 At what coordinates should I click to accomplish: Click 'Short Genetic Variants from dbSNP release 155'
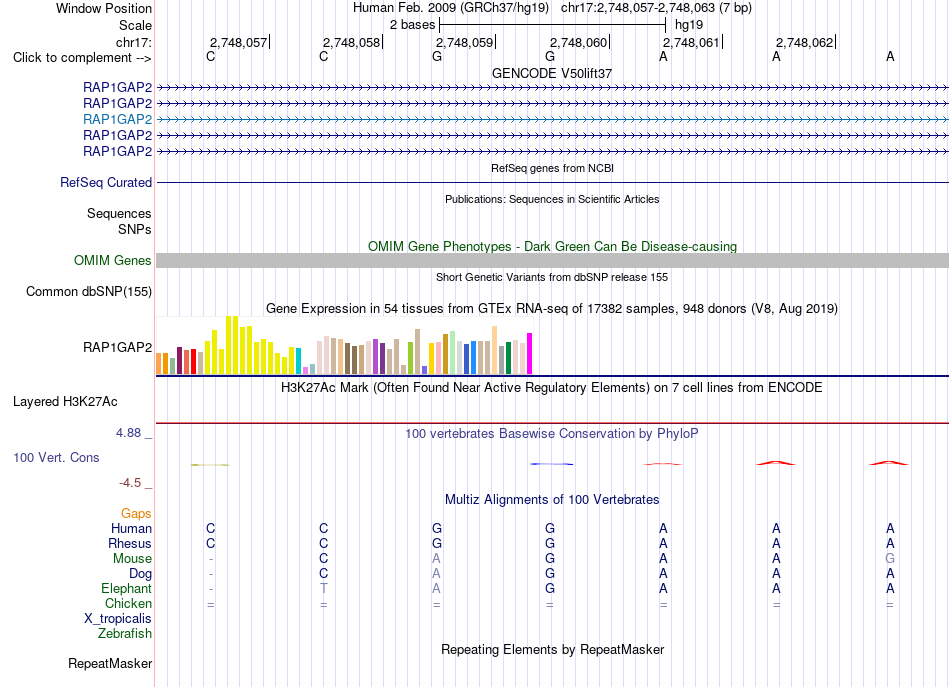[x=552, y=277]
